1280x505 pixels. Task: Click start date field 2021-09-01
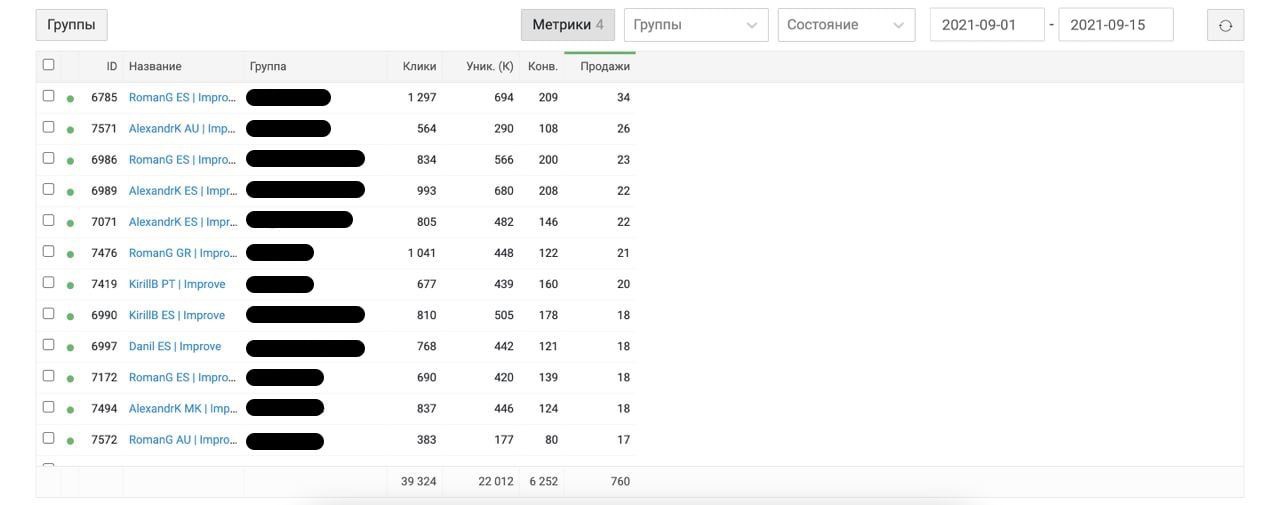point(987,25)
